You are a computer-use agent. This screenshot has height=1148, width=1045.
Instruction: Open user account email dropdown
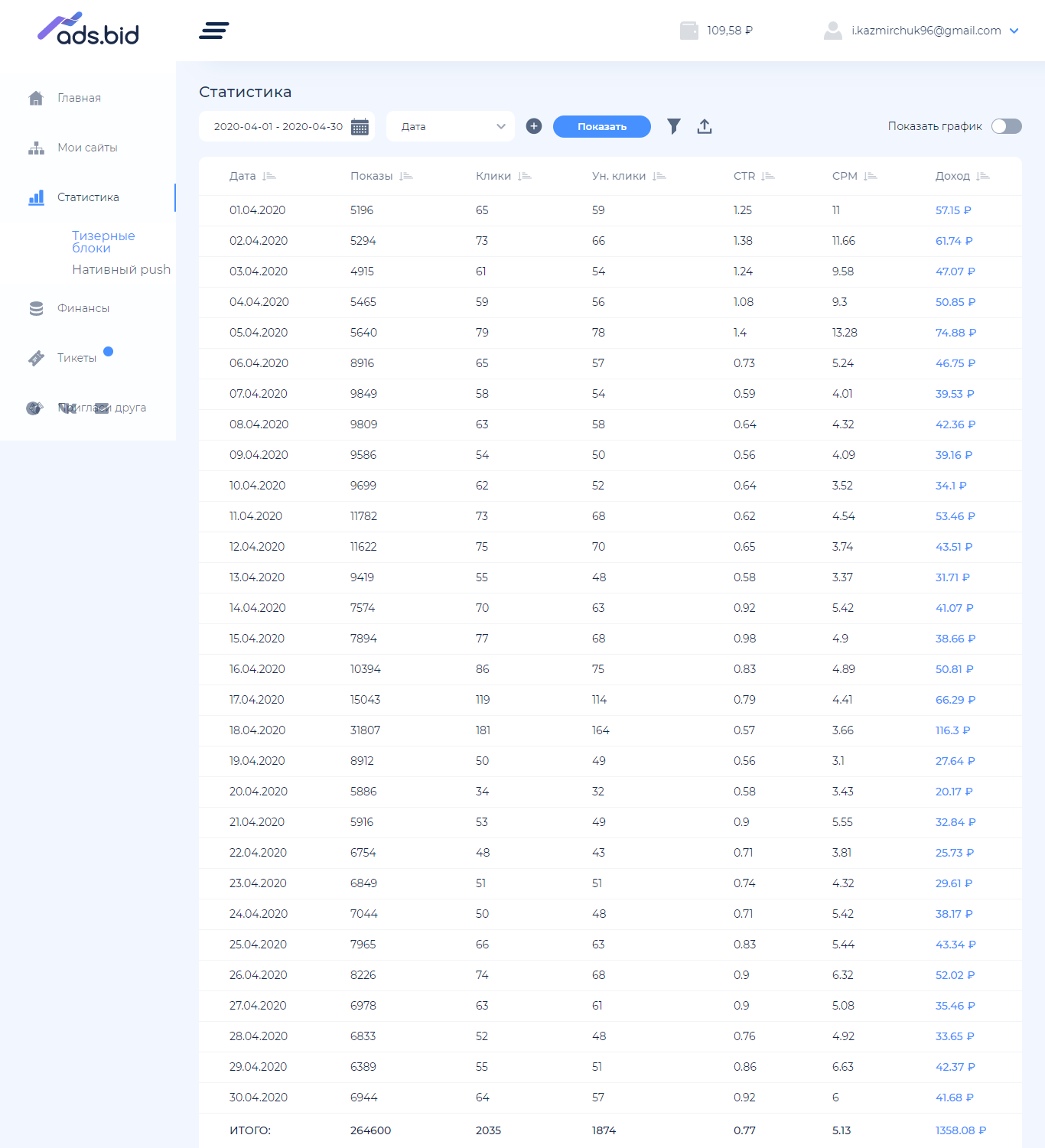pyautogui.click(x=926, y=31)
